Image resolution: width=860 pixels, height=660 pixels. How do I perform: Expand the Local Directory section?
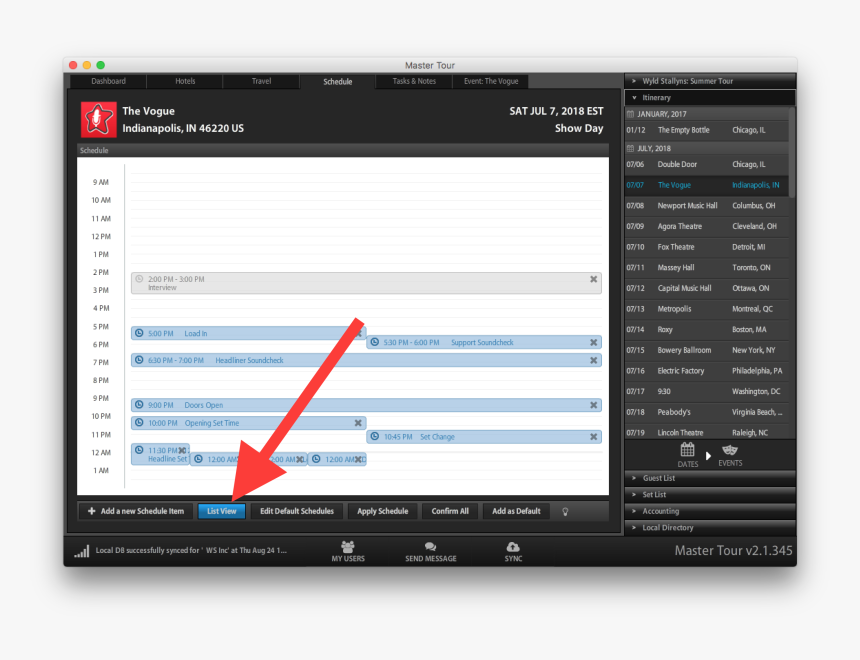coord(710,528)
